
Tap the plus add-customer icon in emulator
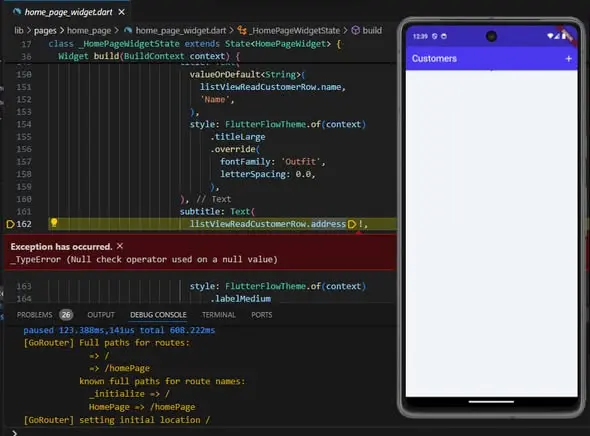(568, 59)
